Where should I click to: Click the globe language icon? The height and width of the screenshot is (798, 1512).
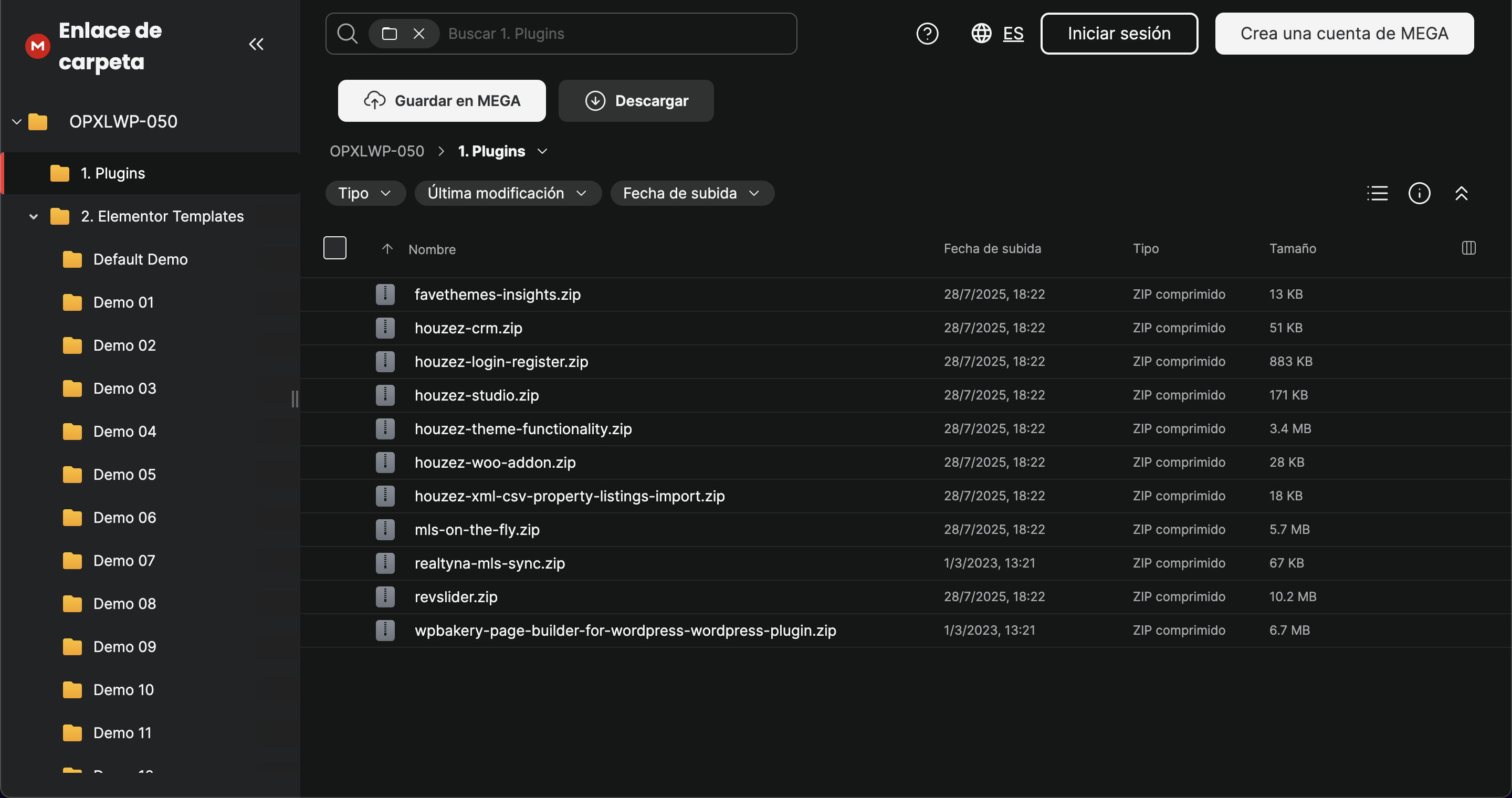point(981,34)
